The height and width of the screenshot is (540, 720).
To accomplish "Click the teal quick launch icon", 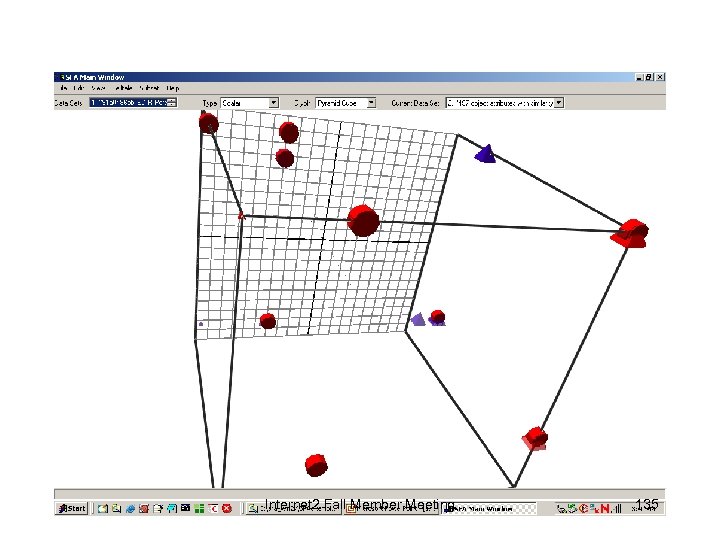I will point(172,508).
